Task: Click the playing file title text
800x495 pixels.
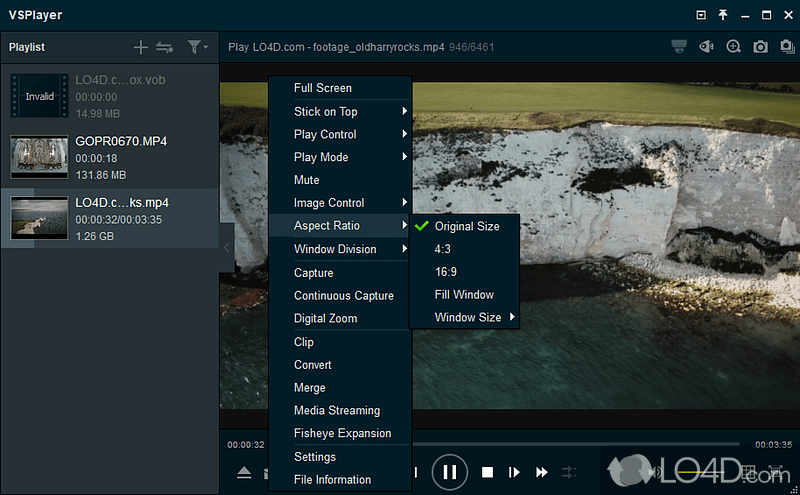Action: 336,47
